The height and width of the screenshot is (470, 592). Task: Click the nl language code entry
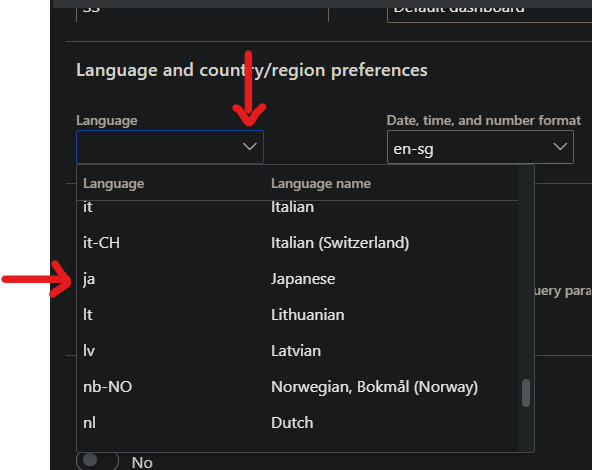pos(89,423)
